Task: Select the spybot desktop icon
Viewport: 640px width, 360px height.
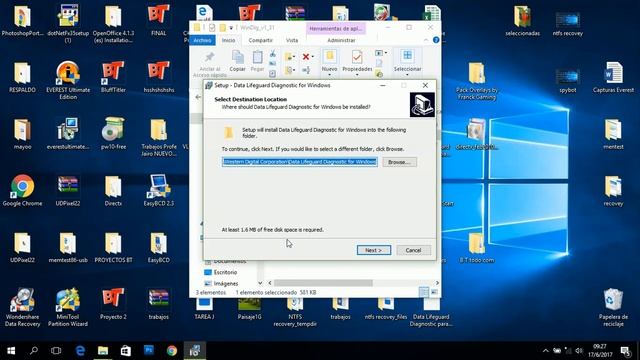Action: (x=568, y=80)
